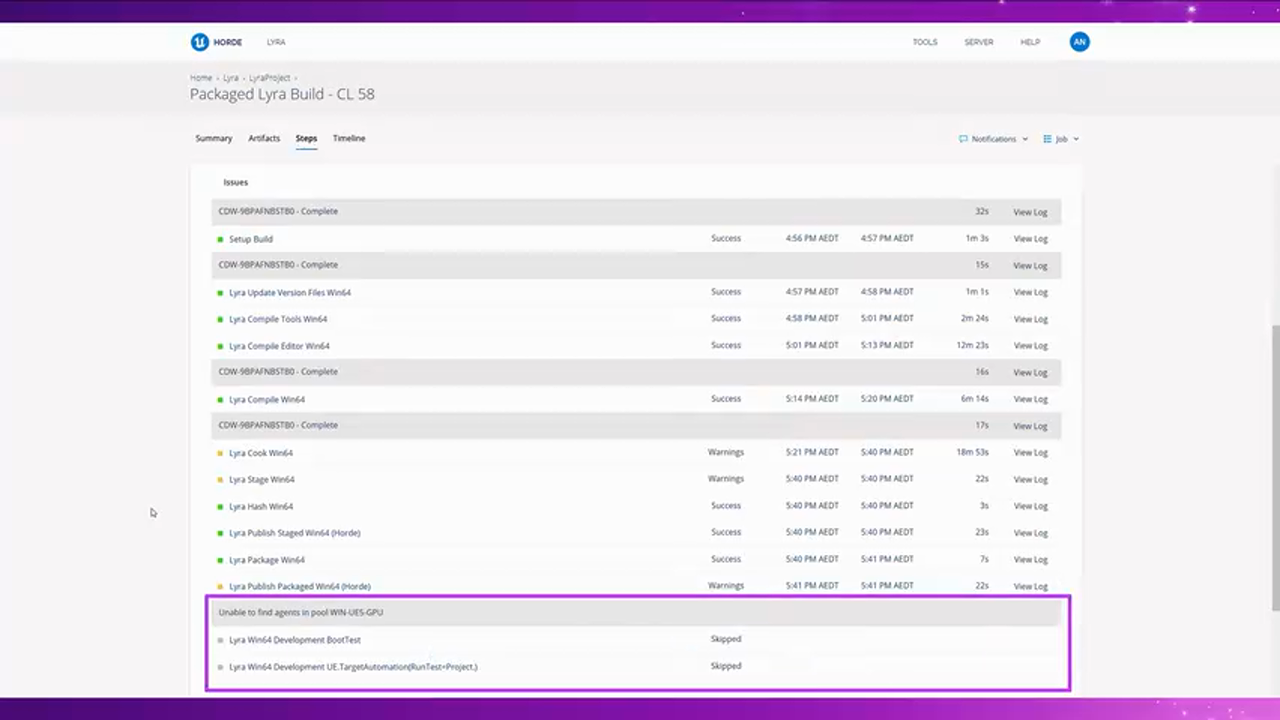Open LyraProject breadcrumb link
Viewport: 1280px width, 720px height.
pyautogui.click(x=269, y=78)
